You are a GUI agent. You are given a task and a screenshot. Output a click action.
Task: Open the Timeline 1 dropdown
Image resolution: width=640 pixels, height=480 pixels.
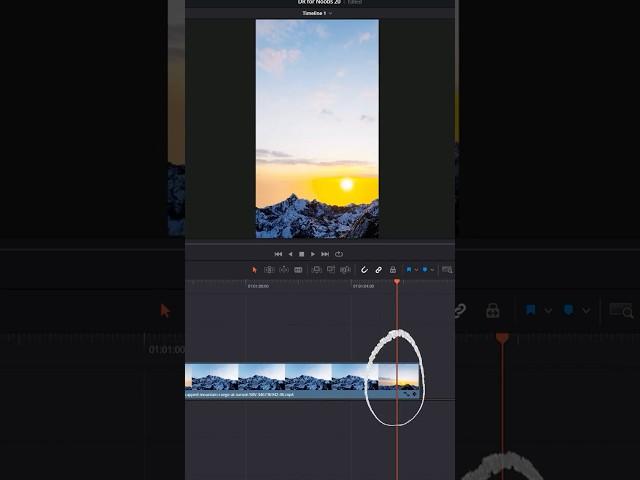click(317, 13)
